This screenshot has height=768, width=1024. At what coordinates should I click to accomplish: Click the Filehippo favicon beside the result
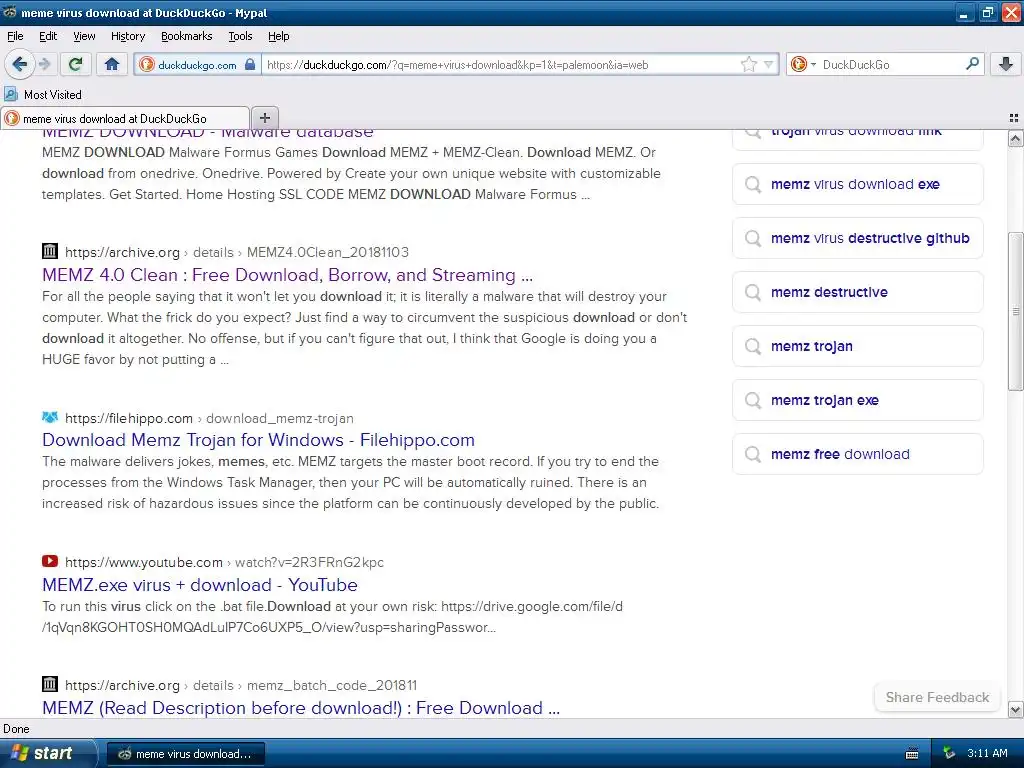50,417
